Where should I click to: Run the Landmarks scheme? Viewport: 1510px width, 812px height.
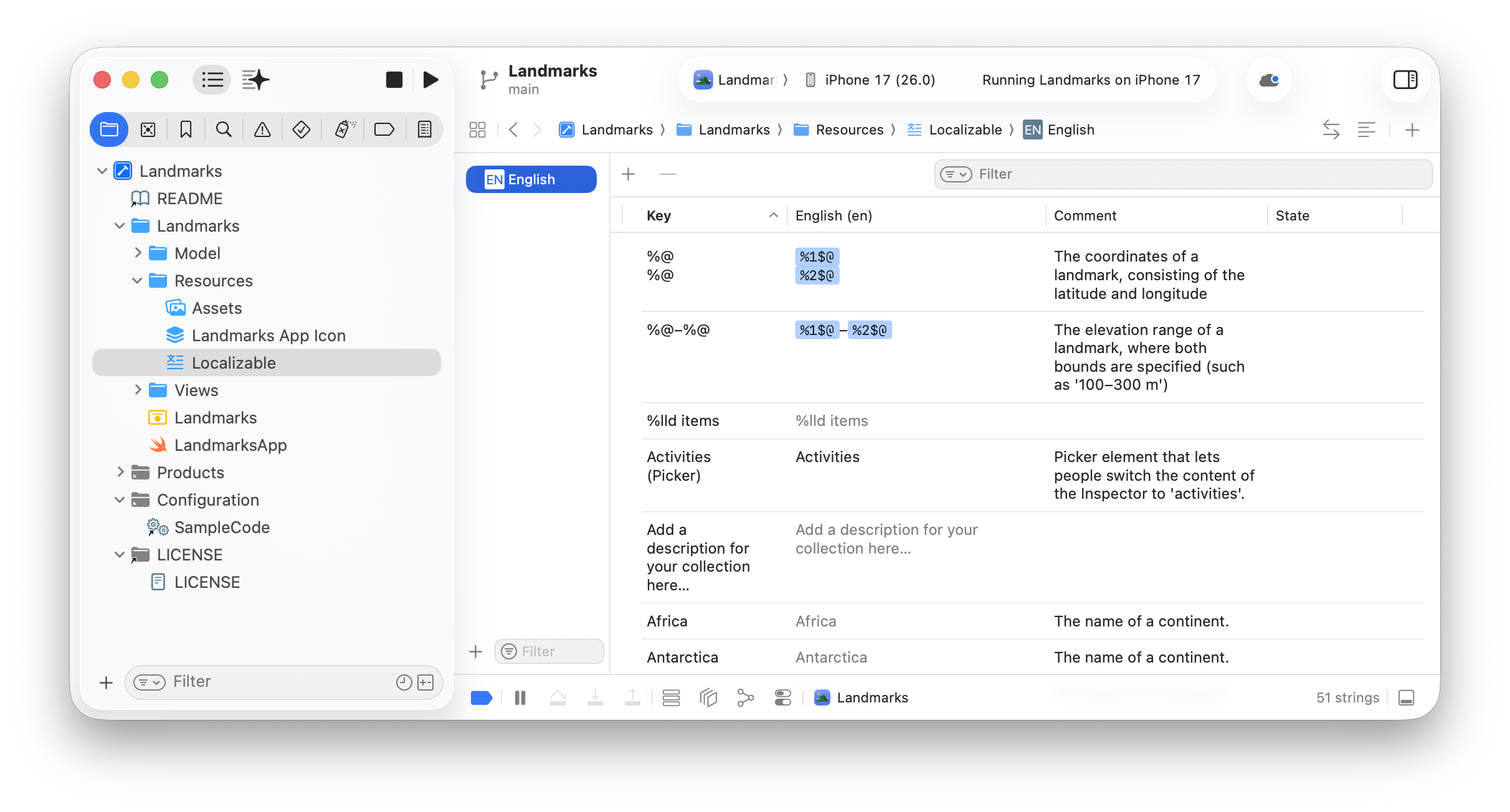(430, 80)
